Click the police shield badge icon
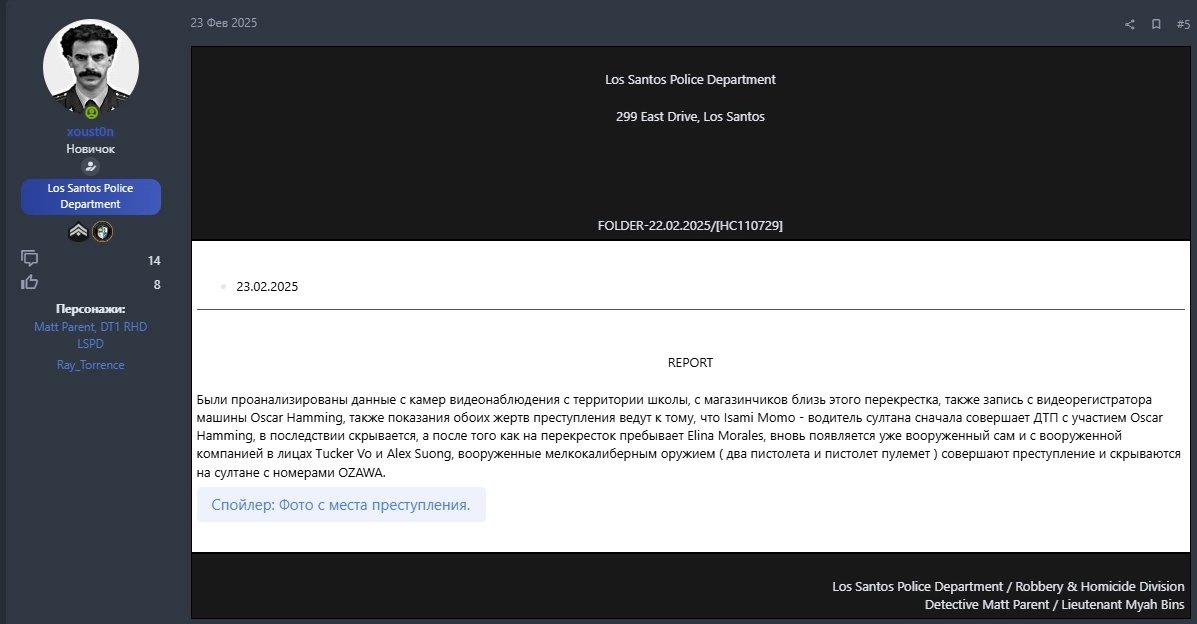This screenshot has width=1197, height=624. point(102,232)
